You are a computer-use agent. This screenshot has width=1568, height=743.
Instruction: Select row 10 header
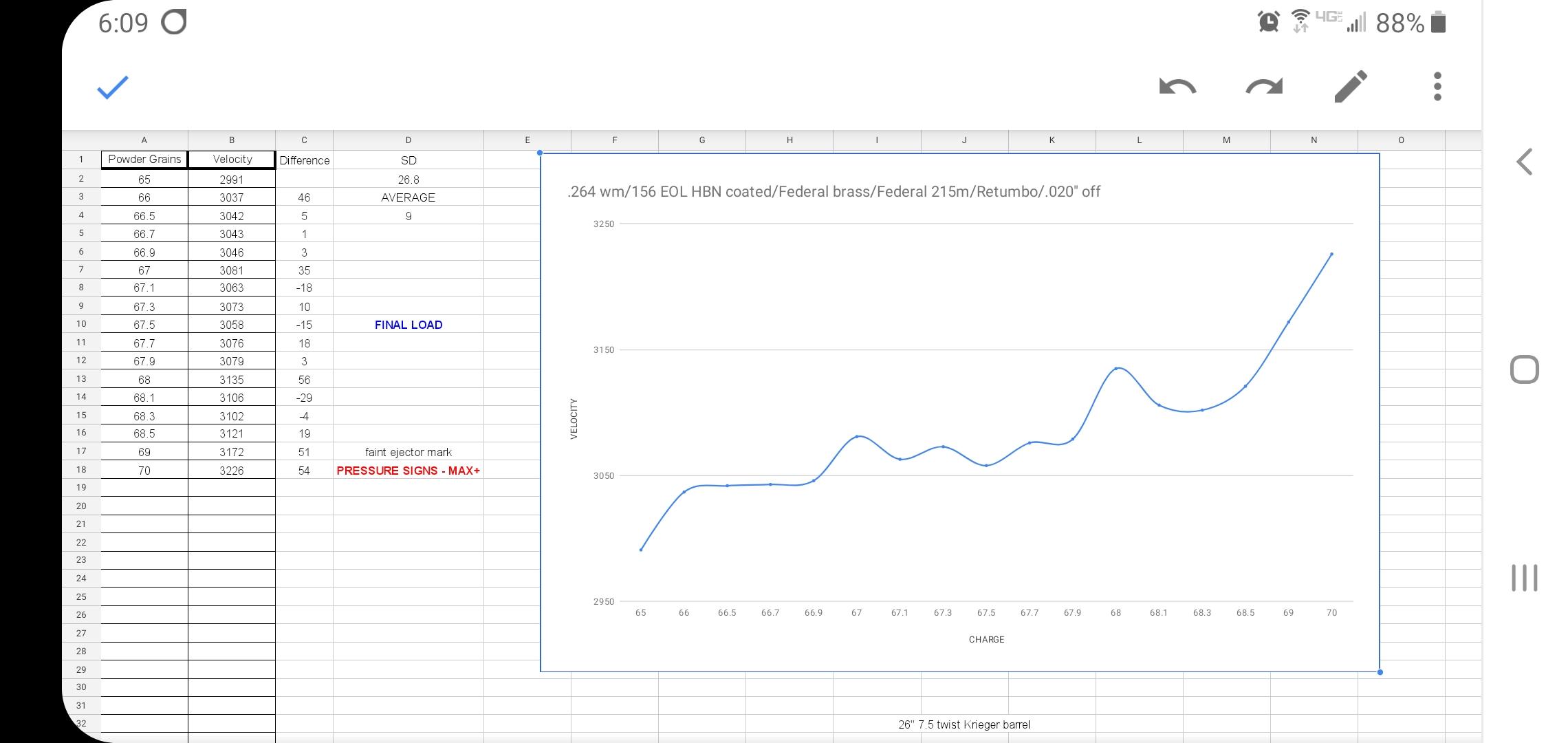81,324
